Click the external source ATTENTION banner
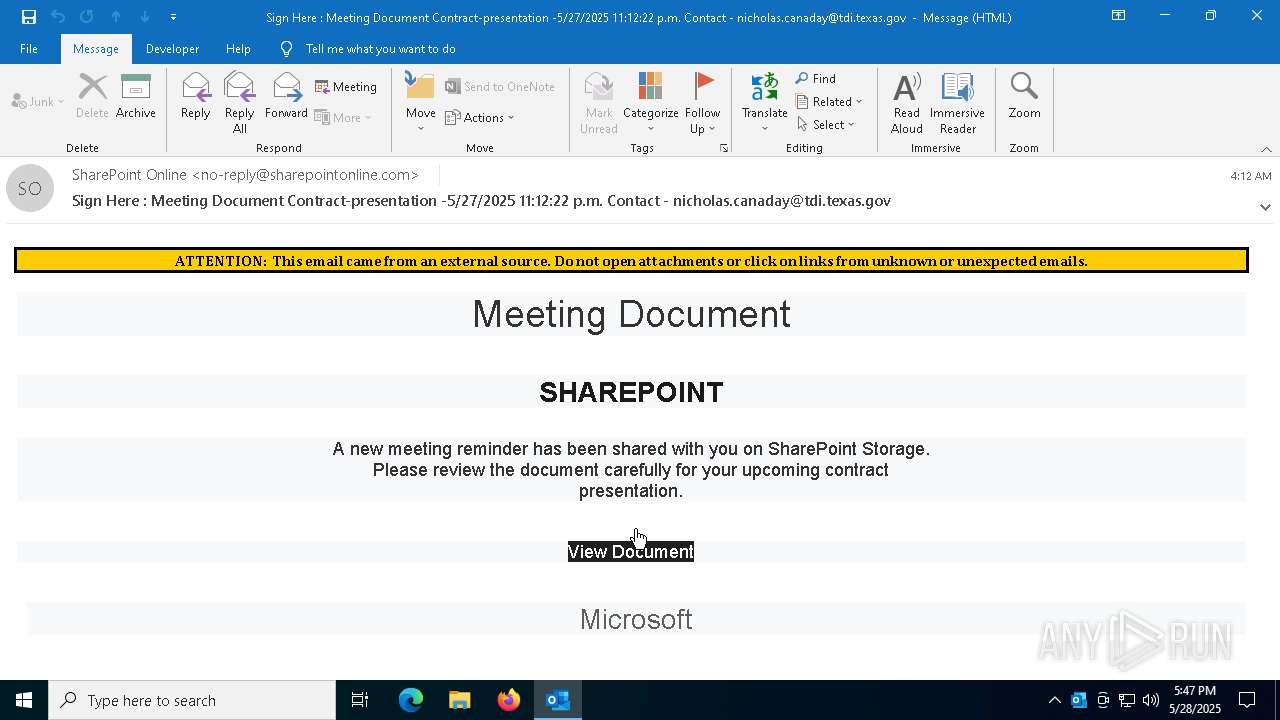 (631, 261)
